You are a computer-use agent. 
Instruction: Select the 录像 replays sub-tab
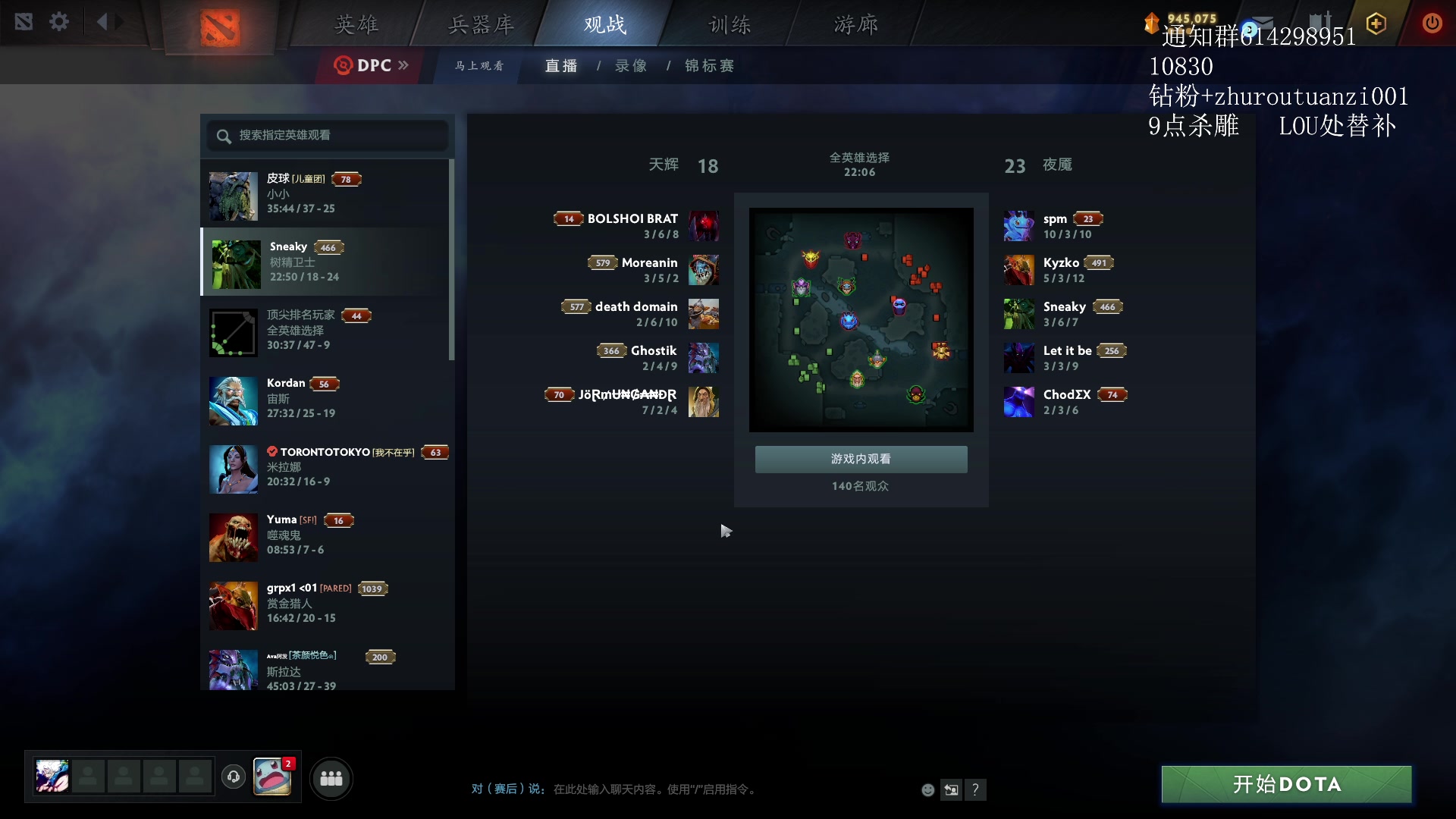click(631, 66)
